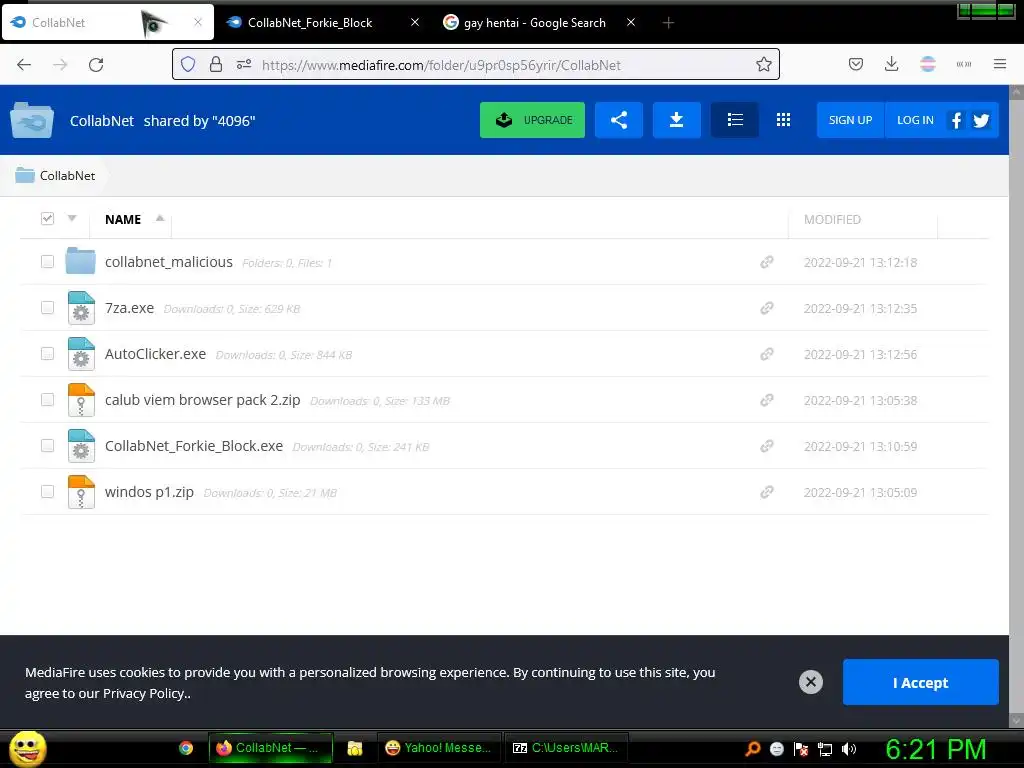The height and width of the screenshot is (768, 1024).
Task: Switch to the Google Search tab
Action: click(x=535, y=23)
